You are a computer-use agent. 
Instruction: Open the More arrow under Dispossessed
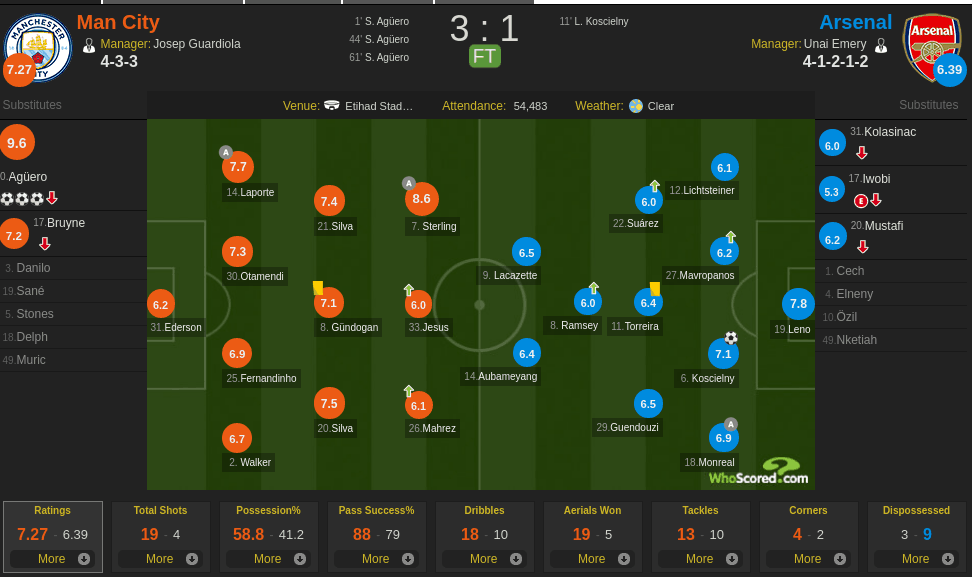[948, 559]
